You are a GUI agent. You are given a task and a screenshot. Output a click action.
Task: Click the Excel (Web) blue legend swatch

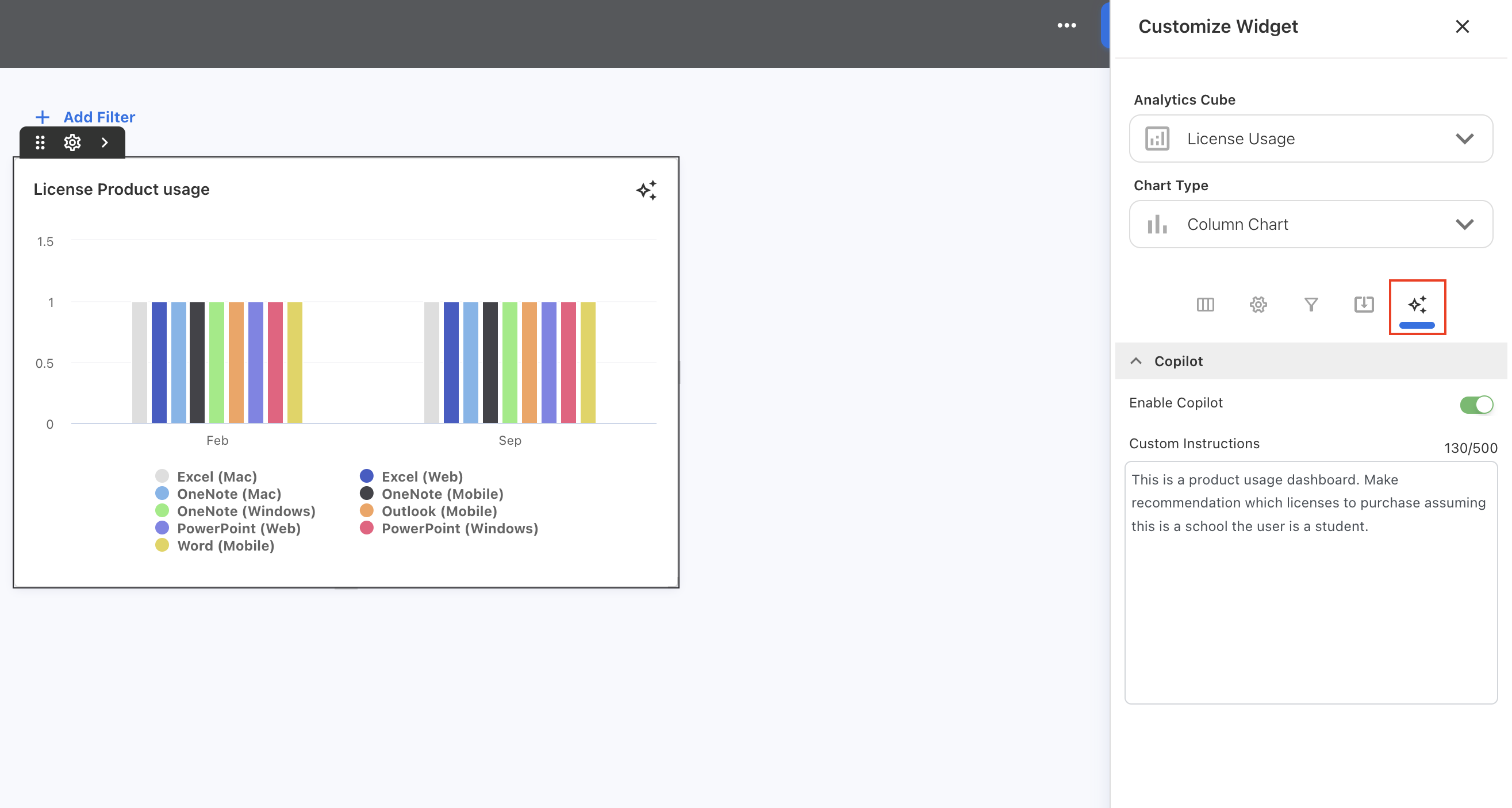[x=367, y=476]
